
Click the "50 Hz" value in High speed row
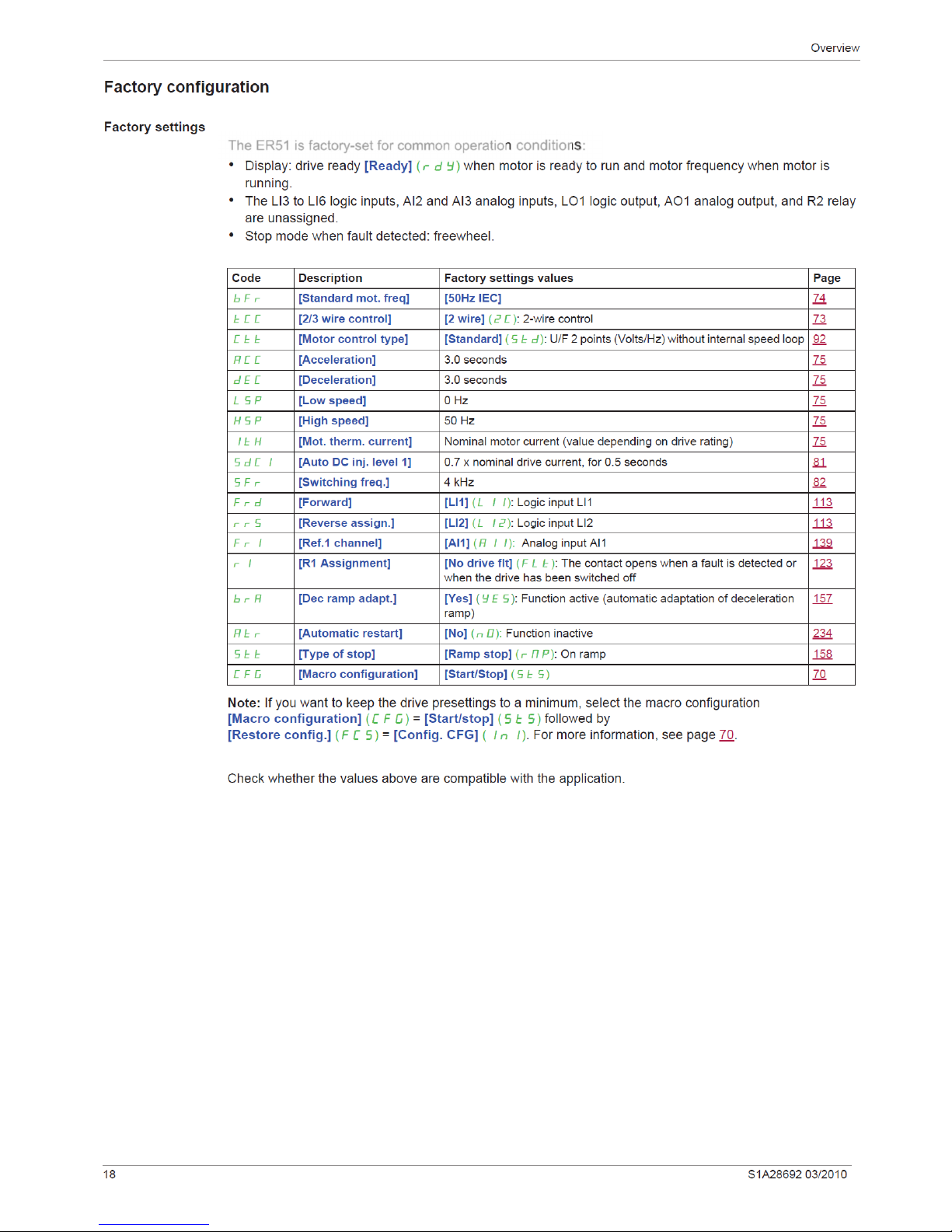[x=459, y=421]
